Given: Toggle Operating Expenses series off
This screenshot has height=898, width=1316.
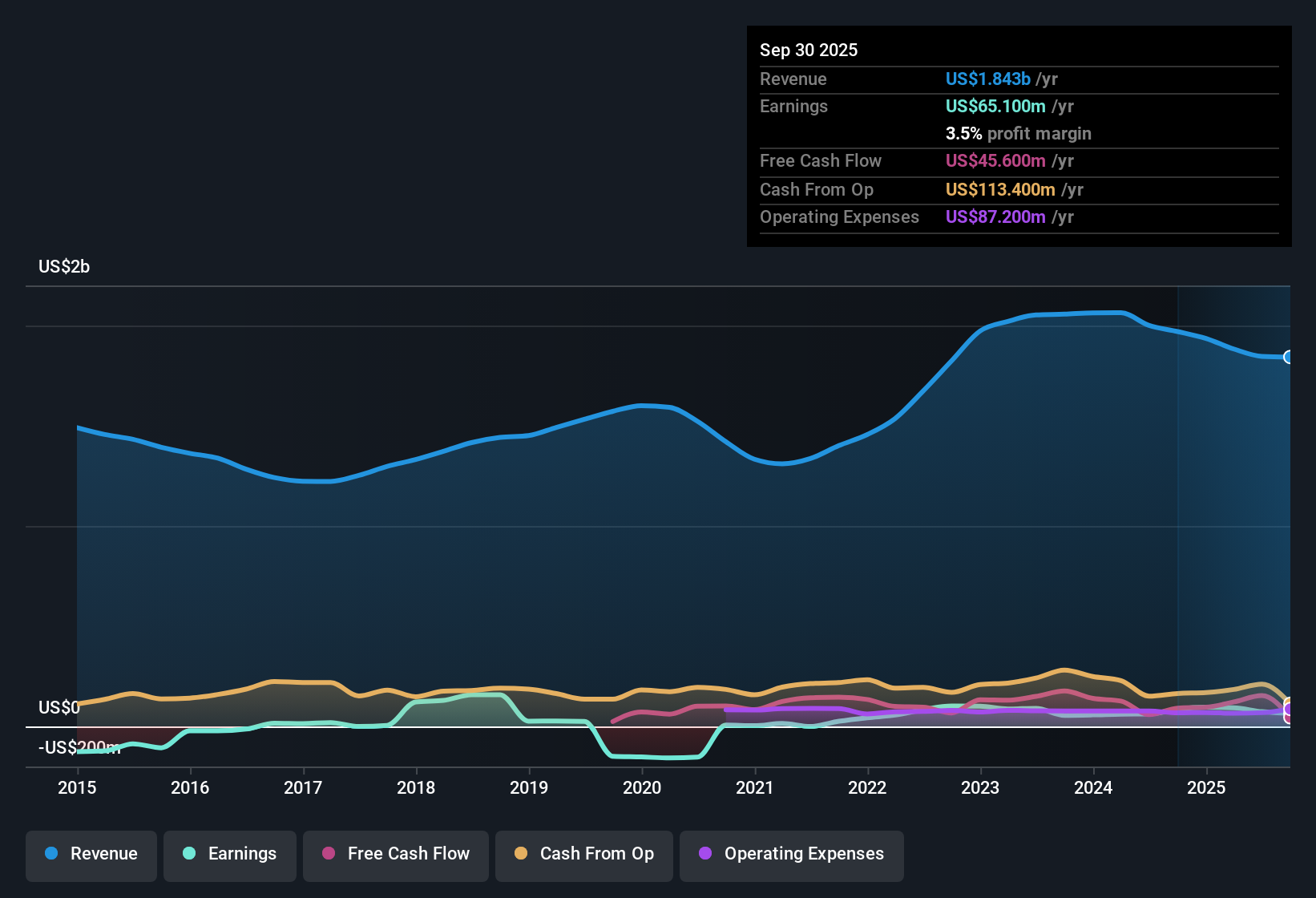Looking at the screenshot, I should click(x=791, y=855).
